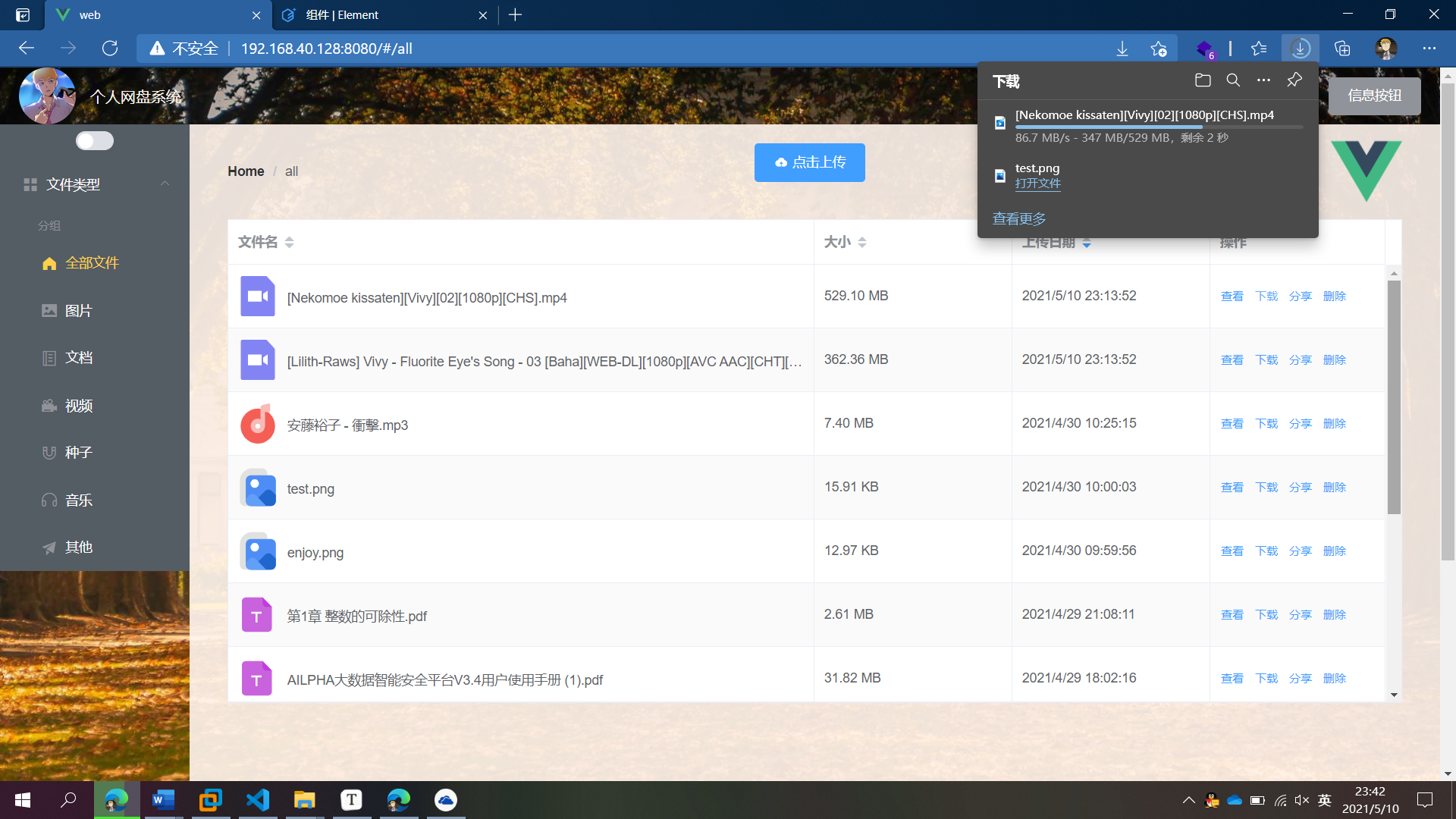
Task: Open the 音乐 category
Action: (77, 500)
